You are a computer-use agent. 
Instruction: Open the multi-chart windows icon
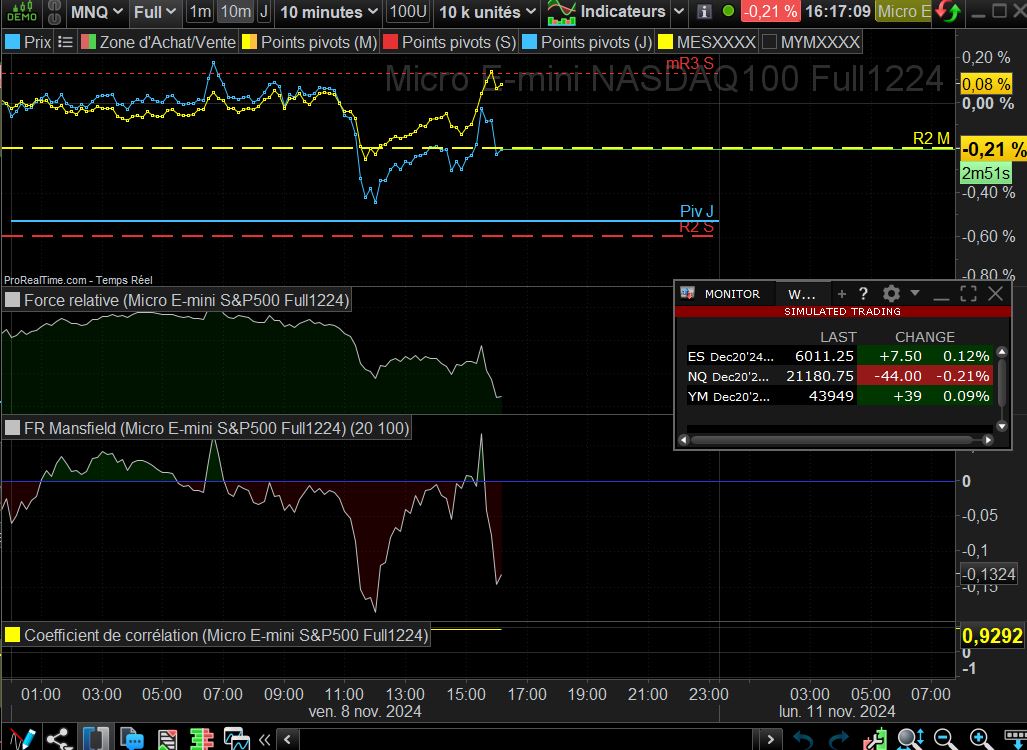point(236,739)
